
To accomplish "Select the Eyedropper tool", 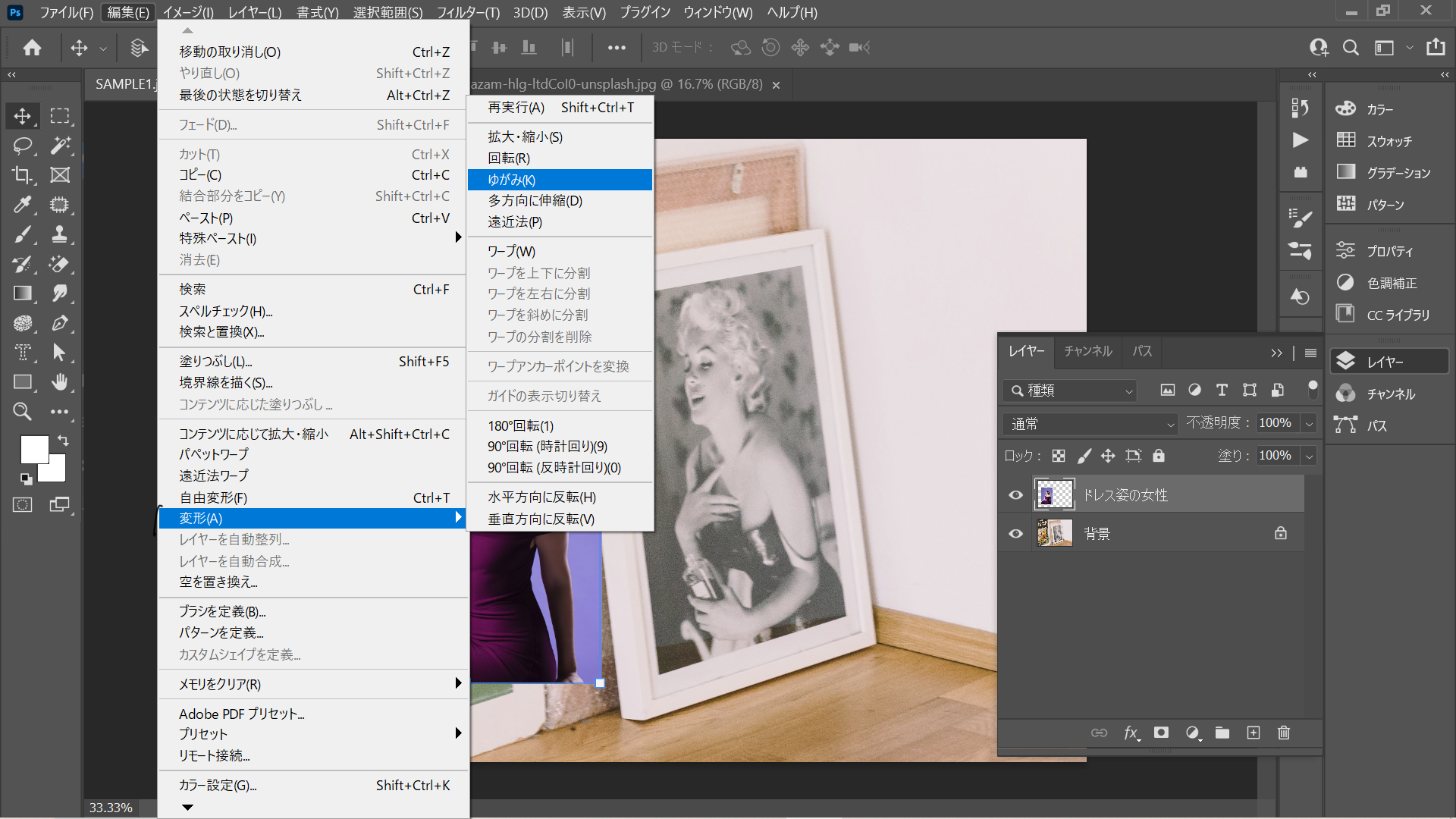I will [23, 205].
